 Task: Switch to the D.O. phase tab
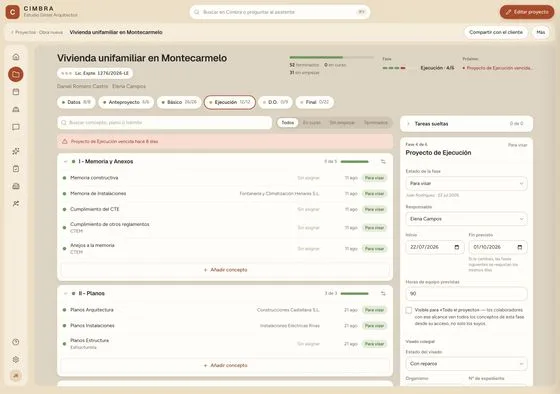275,102
